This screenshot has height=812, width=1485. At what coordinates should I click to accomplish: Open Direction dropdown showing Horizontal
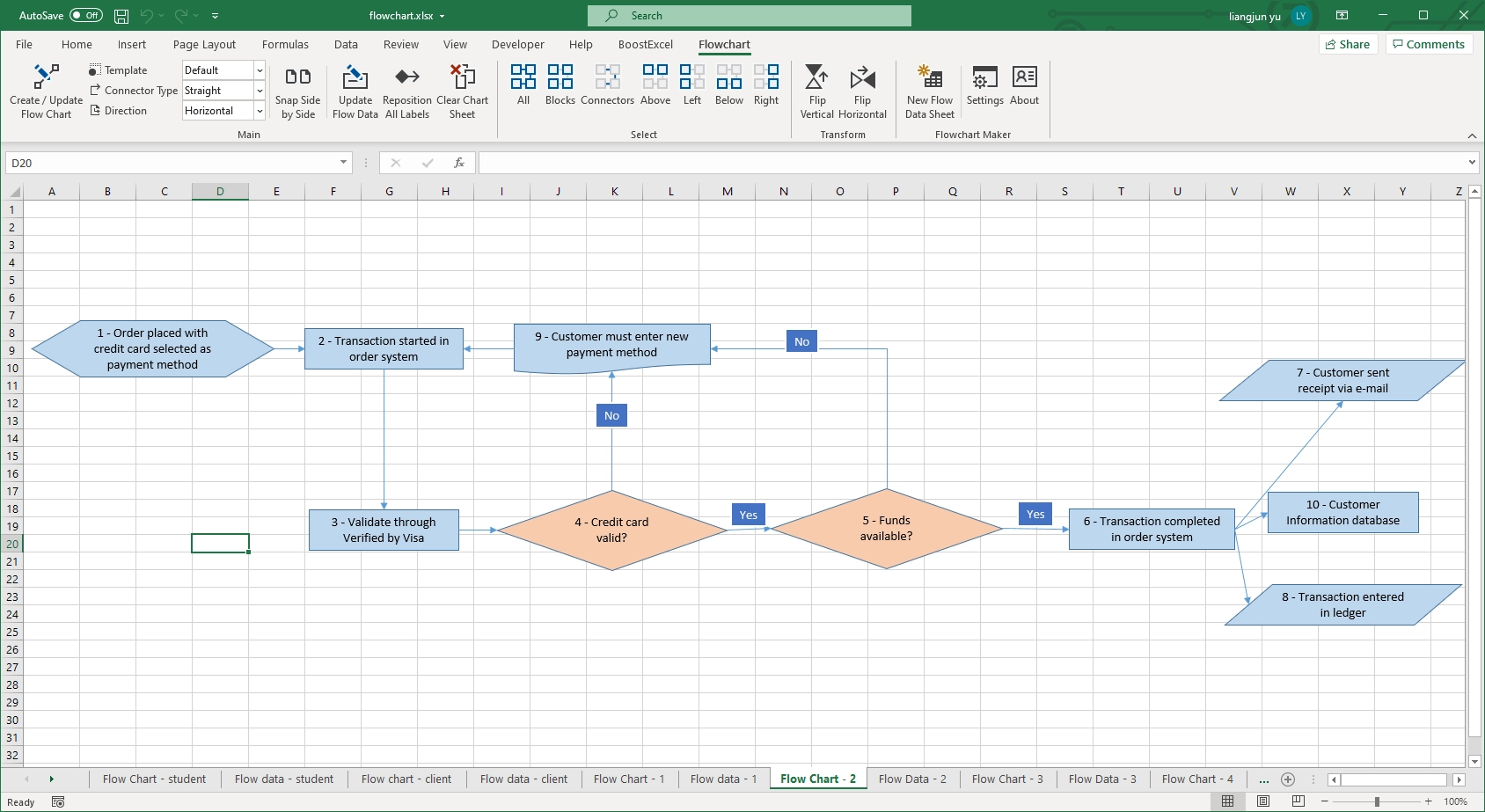pyautogui.click(x=260, y=111)
